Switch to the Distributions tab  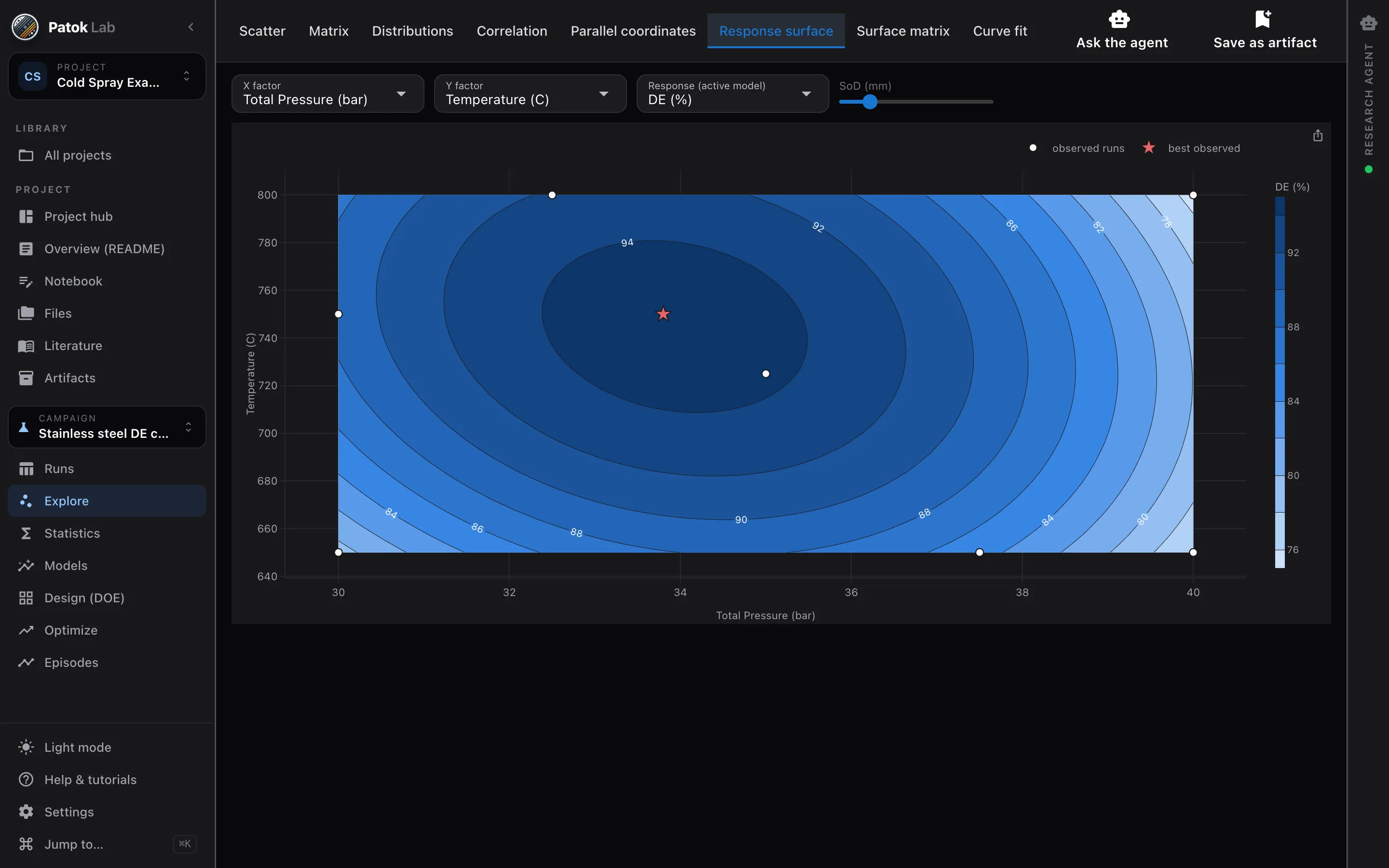(x=413, y=31)
